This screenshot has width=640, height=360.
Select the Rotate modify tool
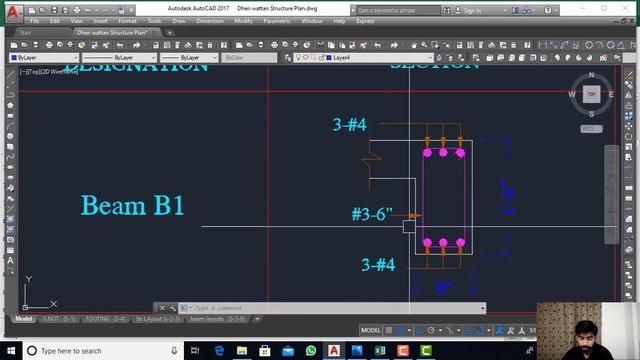click(x=629, y=137)
